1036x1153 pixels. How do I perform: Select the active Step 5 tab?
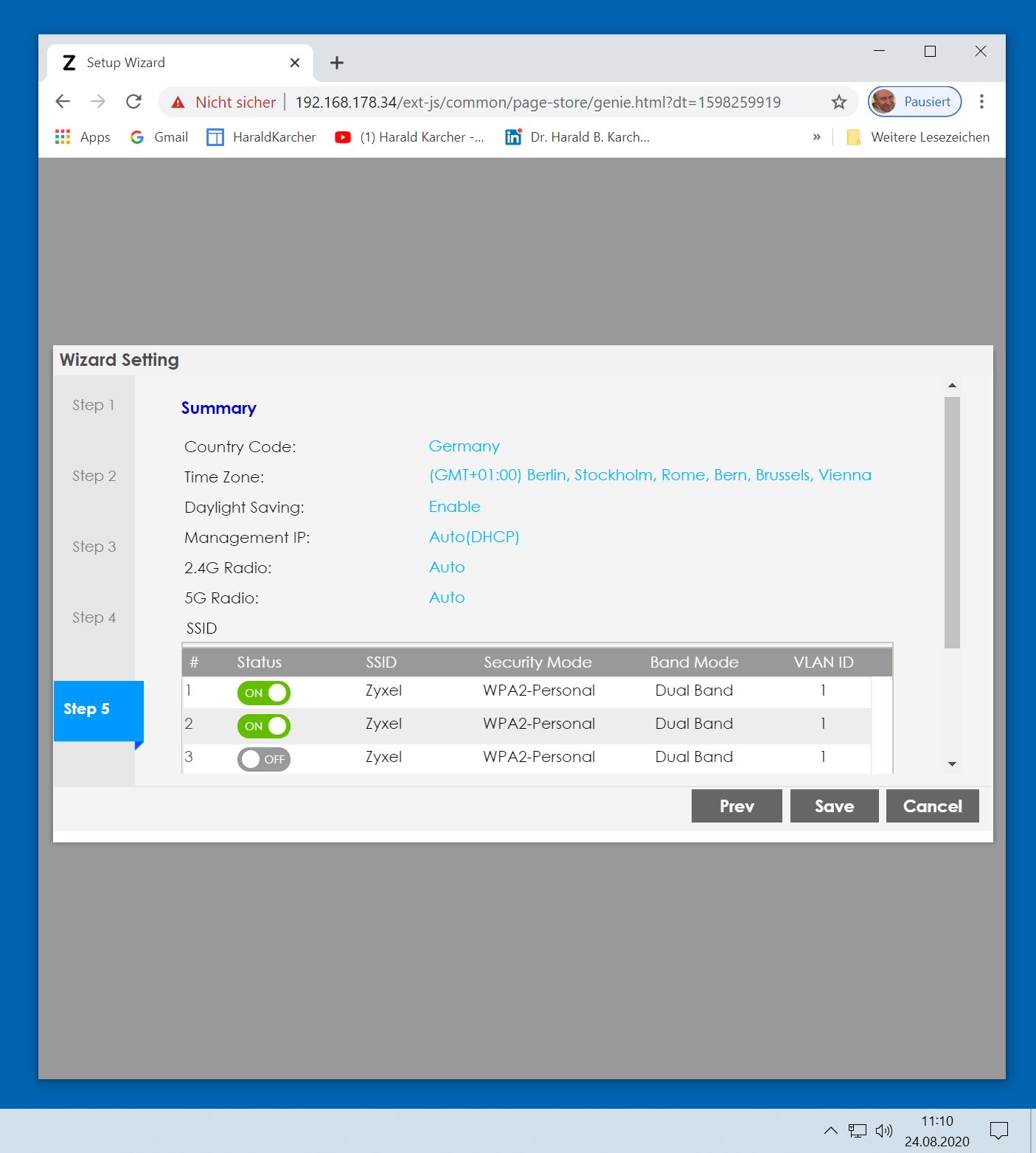(98, 710)
